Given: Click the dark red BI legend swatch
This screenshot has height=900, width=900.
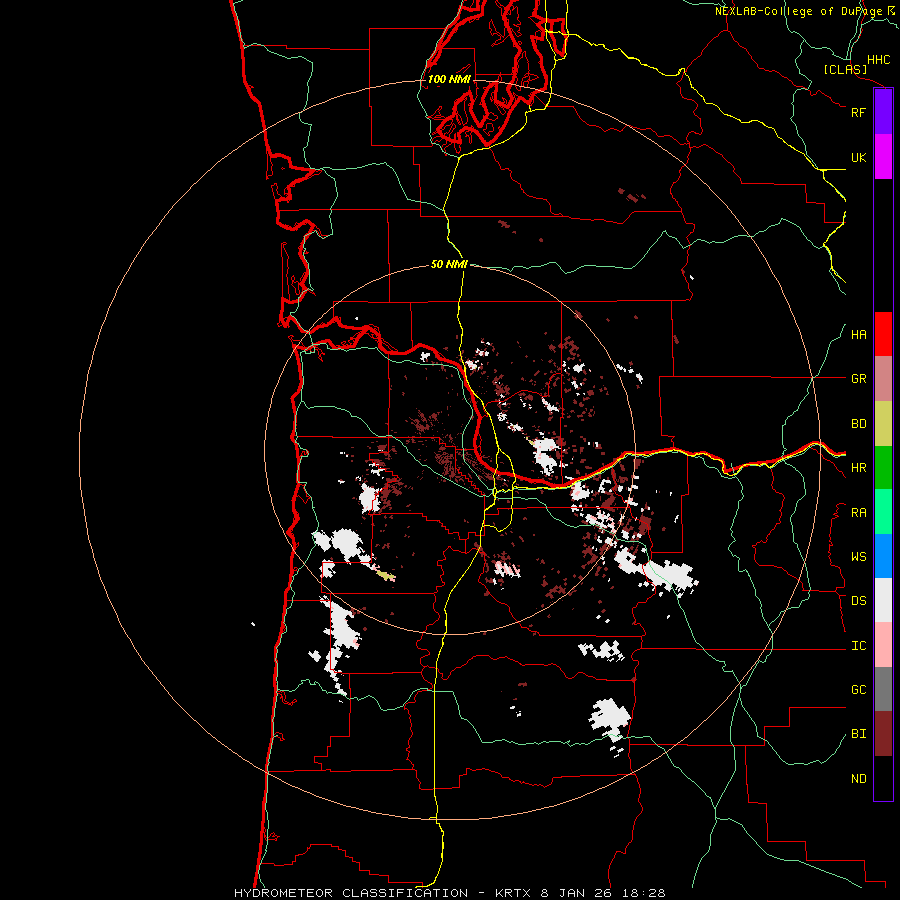Looking at the screenshot, I should coord(883,734).
